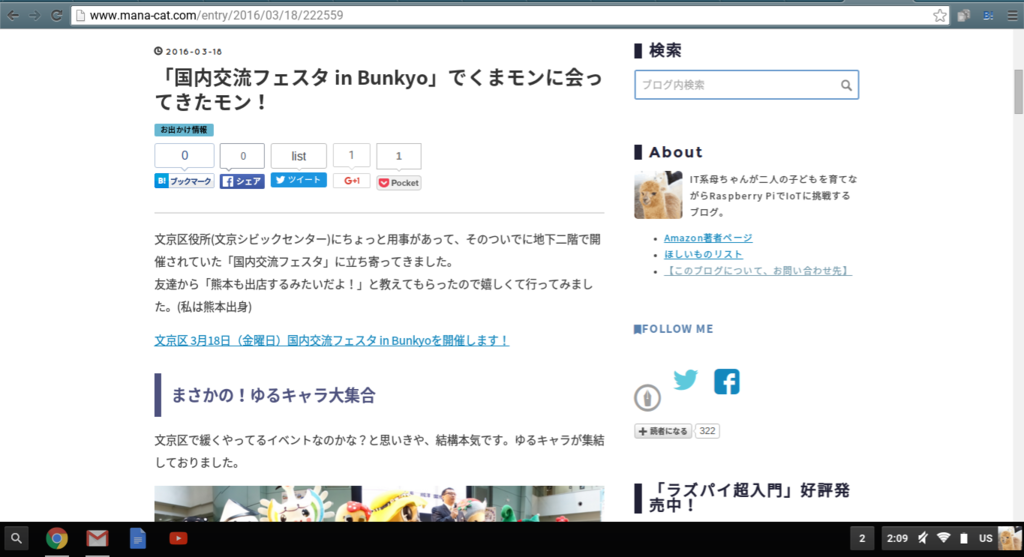Reload the page
This screenshot has width=1024, height=557.
click(x=57, y=15)
